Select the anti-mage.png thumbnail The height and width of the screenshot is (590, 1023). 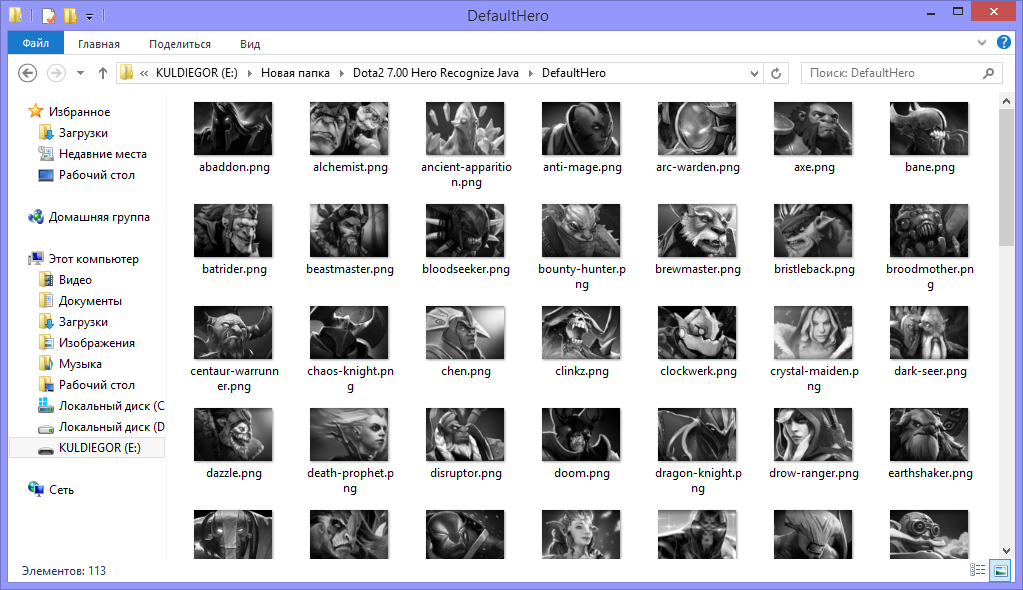(581, 129)
